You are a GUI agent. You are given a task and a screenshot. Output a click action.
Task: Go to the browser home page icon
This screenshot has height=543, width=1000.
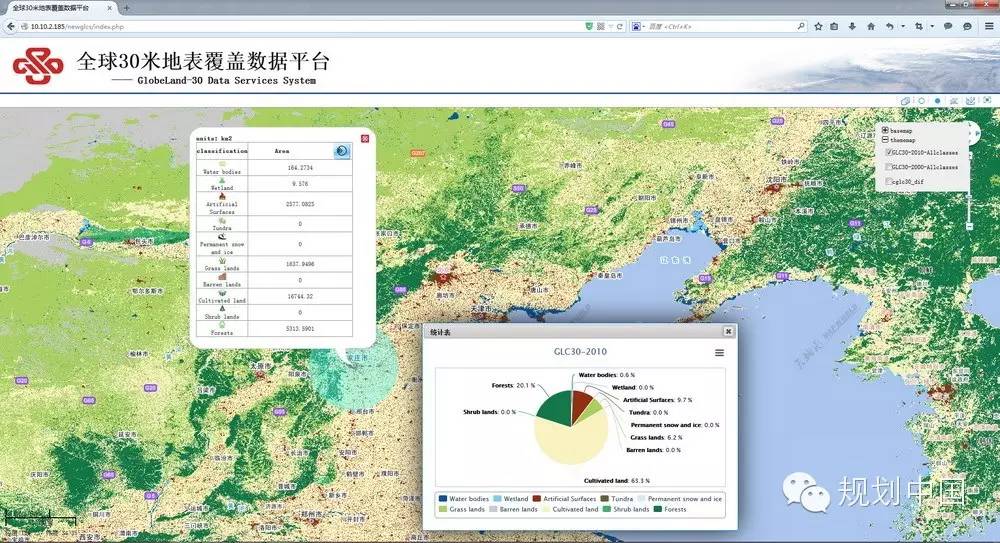(x=871, y=26)
